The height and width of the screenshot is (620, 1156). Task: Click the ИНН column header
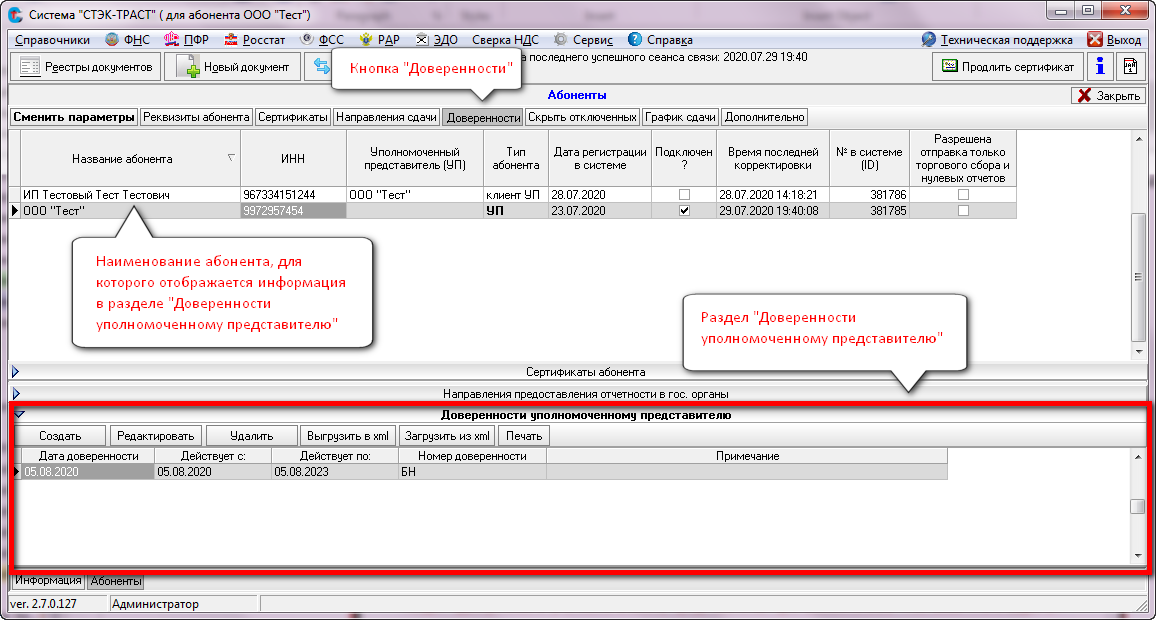coord(293,159)
